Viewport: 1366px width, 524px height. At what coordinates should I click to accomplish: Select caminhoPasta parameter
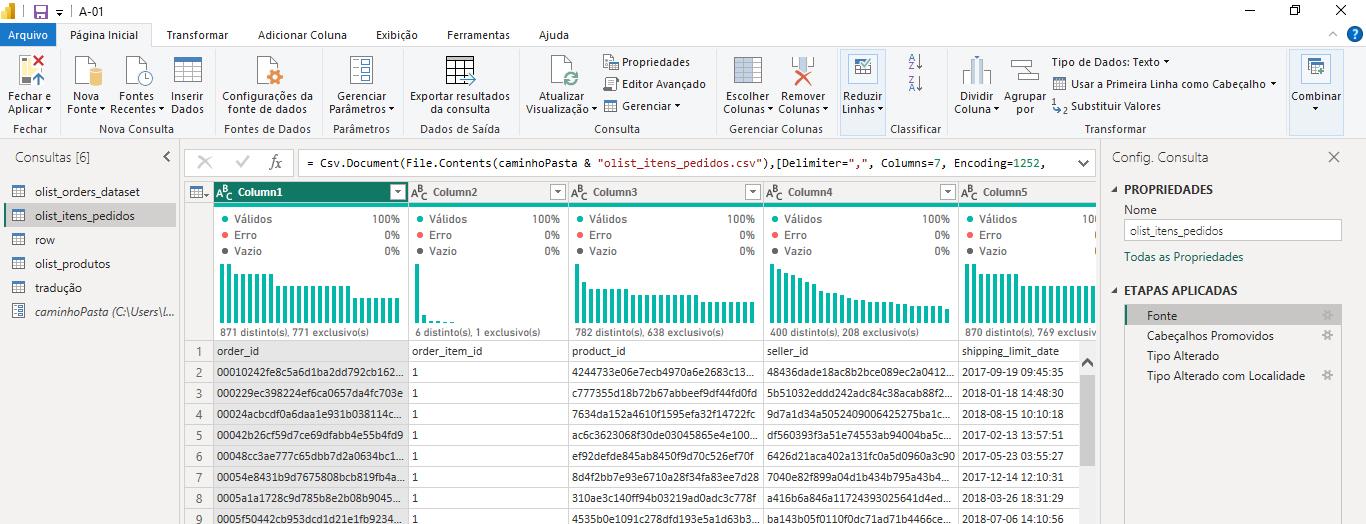click(x=90, y=312)
